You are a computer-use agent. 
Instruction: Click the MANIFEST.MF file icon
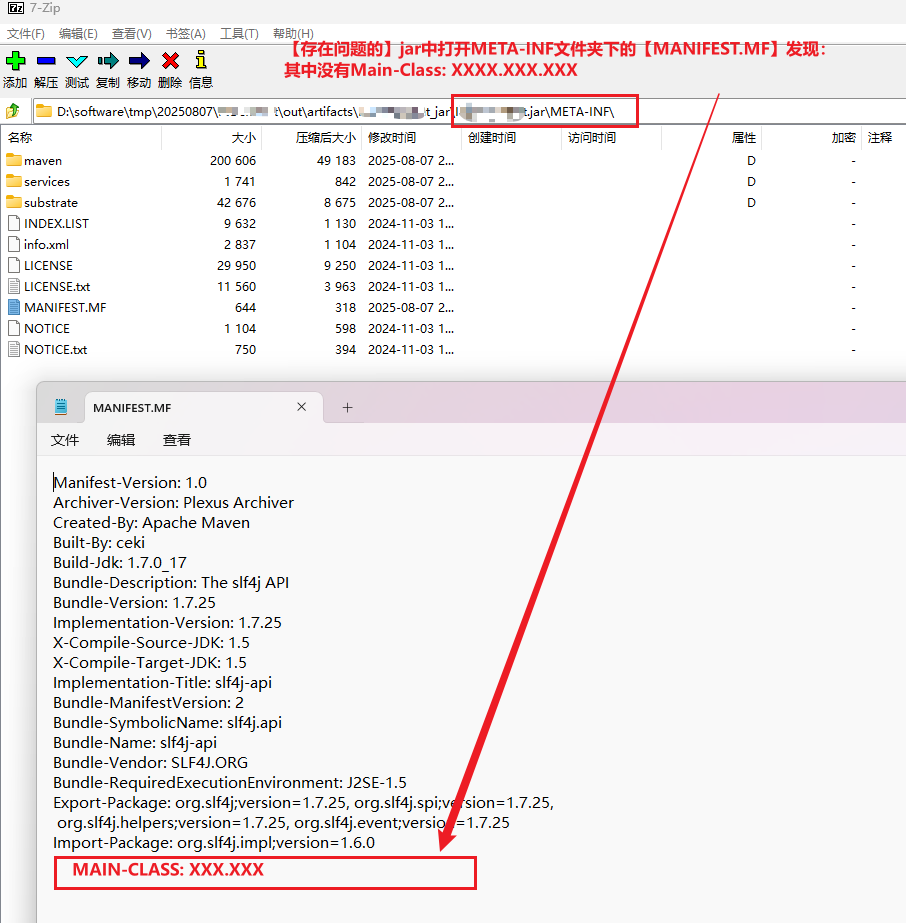14,307
